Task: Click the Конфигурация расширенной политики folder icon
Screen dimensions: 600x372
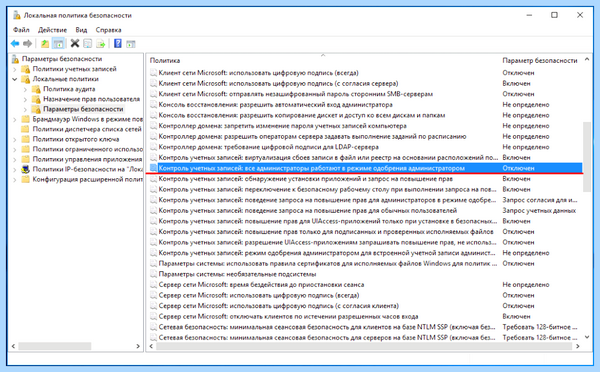Action: click(26, 179)
